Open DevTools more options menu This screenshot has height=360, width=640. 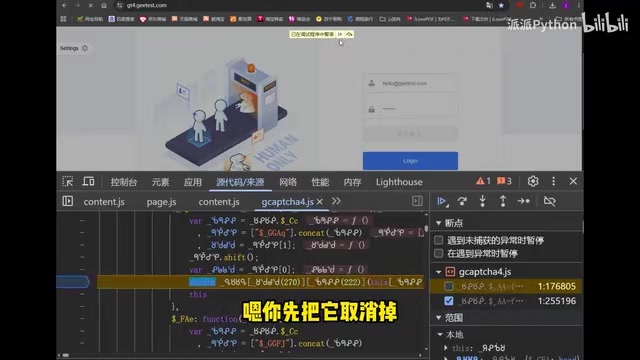(x=553, y=181)
